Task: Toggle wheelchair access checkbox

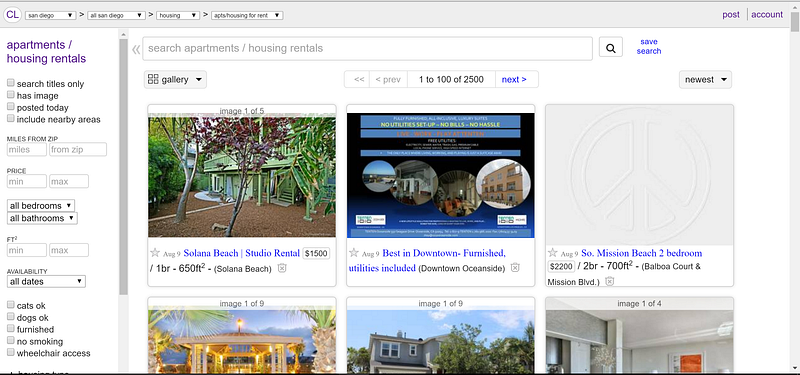Action: pyautogui.click(x=11, y=352)
